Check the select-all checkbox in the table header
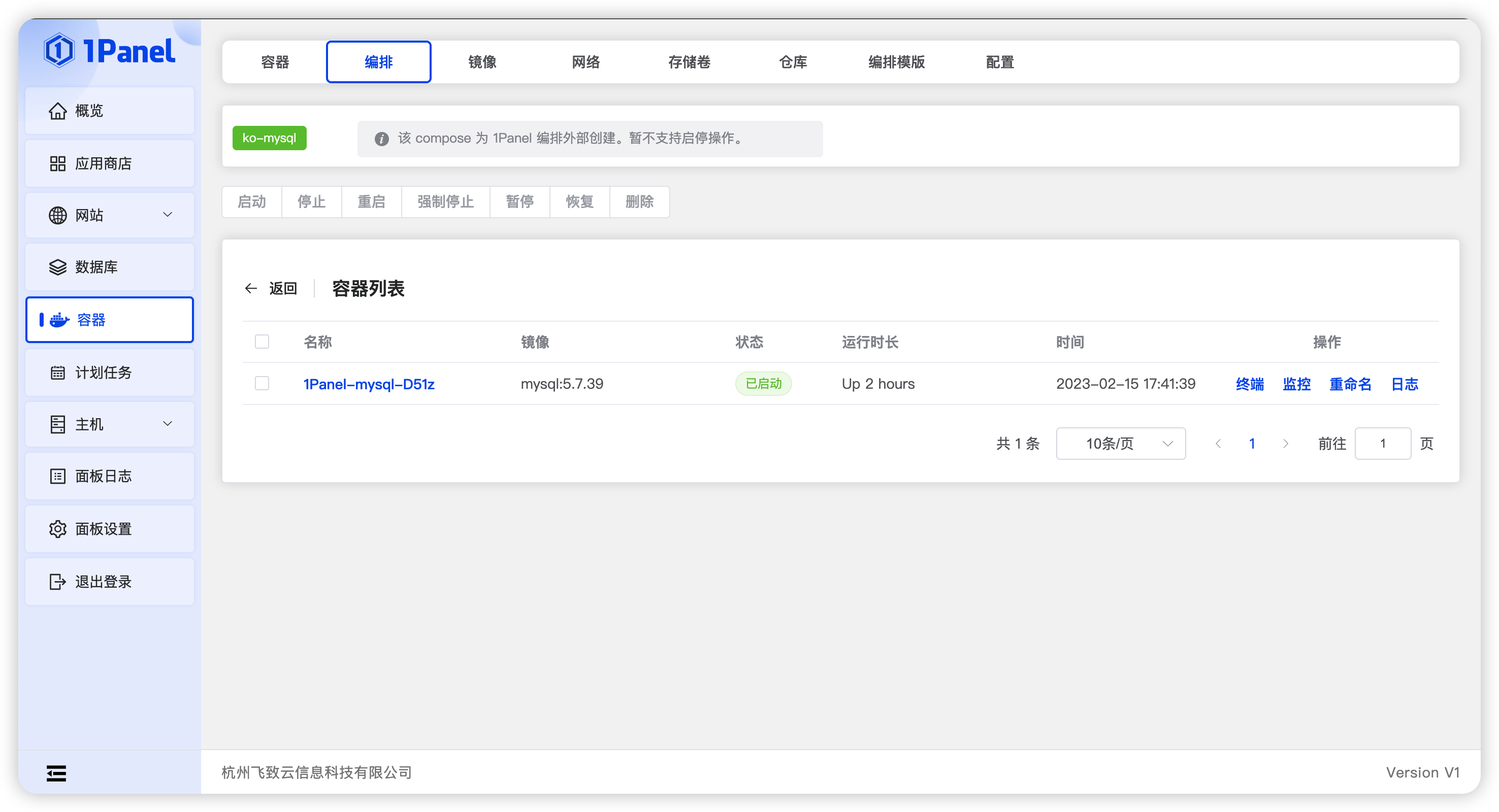This screenshot has height=812, width=1499. [262, 342]
